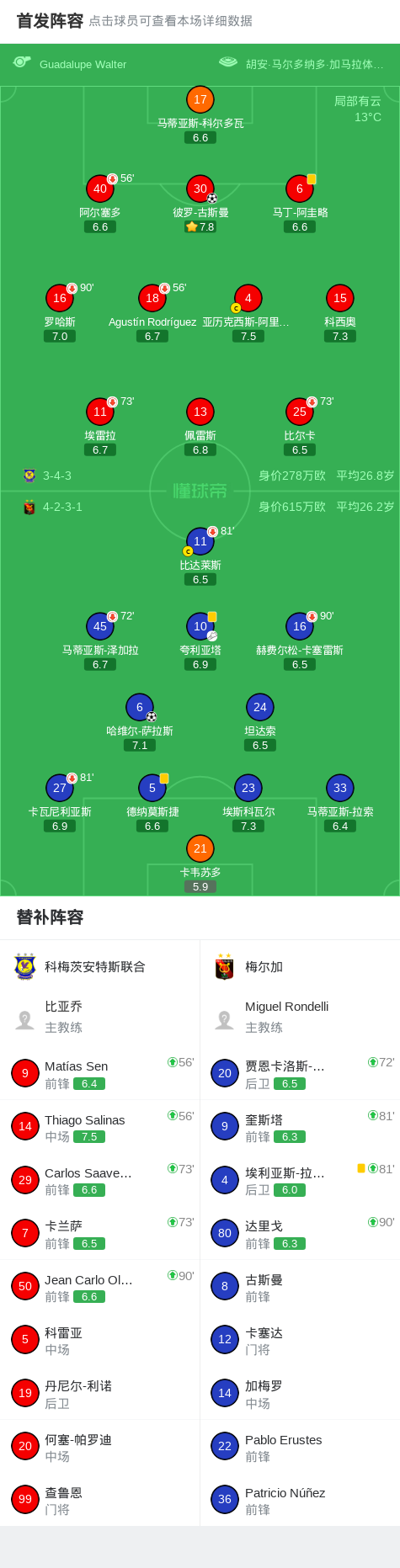Image resolution: width=400 pixels, height=1568 pixels.
Task: Tap blue player number 24 坦达索
Action: click(260, 707)
